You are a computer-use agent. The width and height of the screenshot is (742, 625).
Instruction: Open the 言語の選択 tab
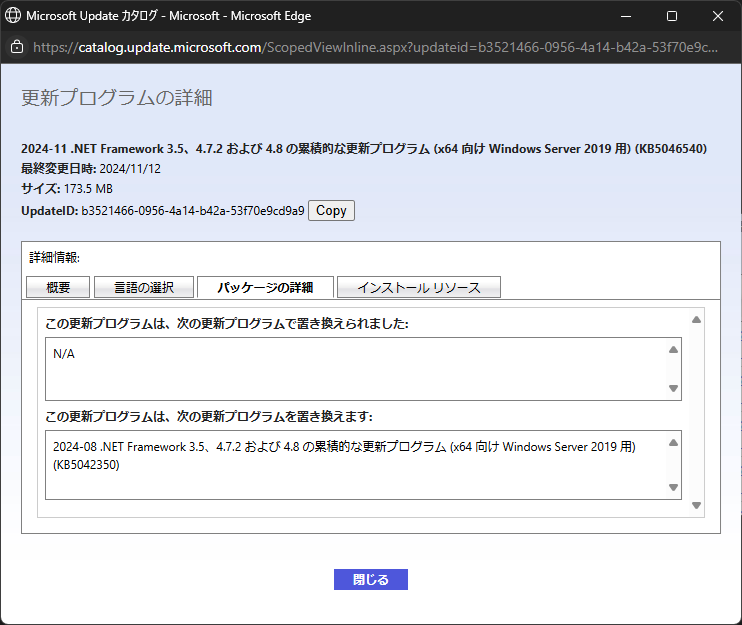[x=144, y=287]
